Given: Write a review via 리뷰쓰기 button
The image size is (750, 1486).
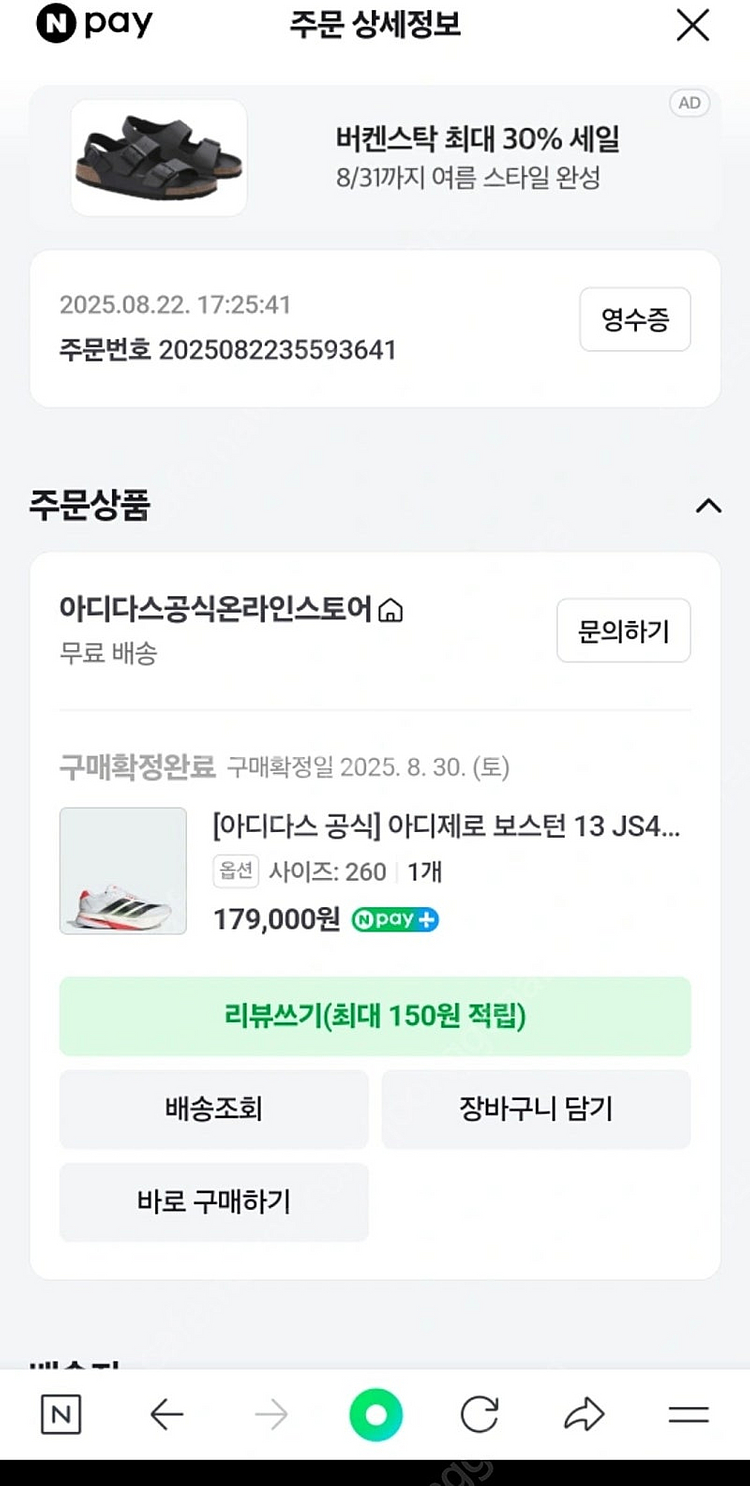Looking at the screenshot, I should coord(375,1016).
